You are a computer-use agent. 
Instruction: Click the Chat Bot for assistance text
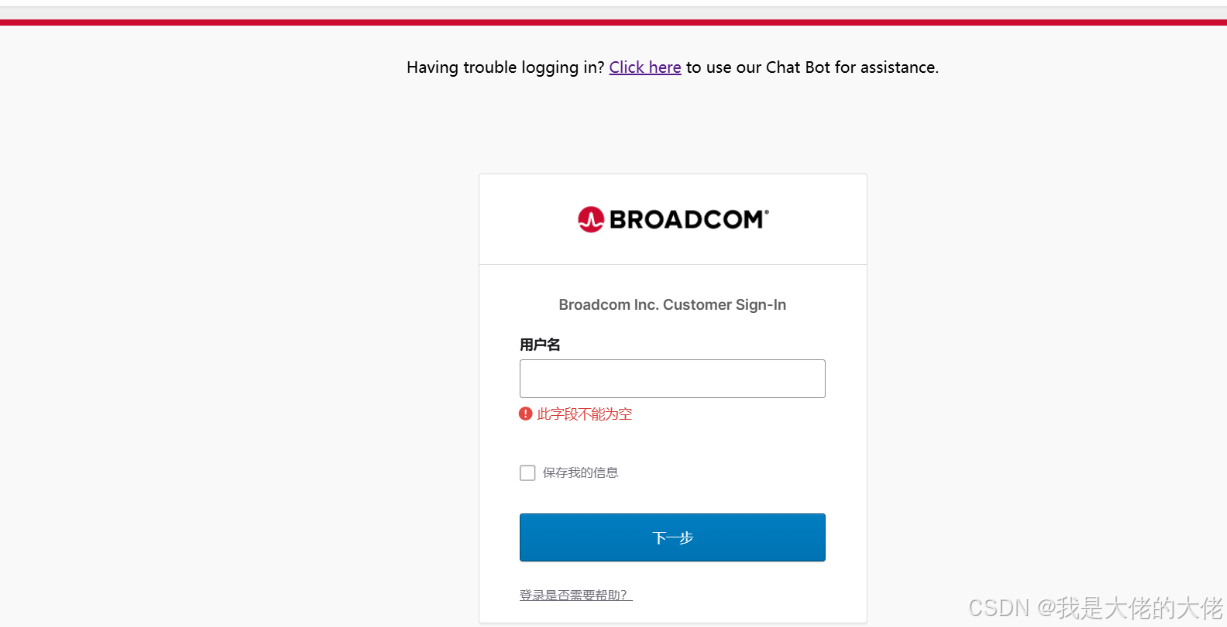pyautogui.click(x=852, y=68)
